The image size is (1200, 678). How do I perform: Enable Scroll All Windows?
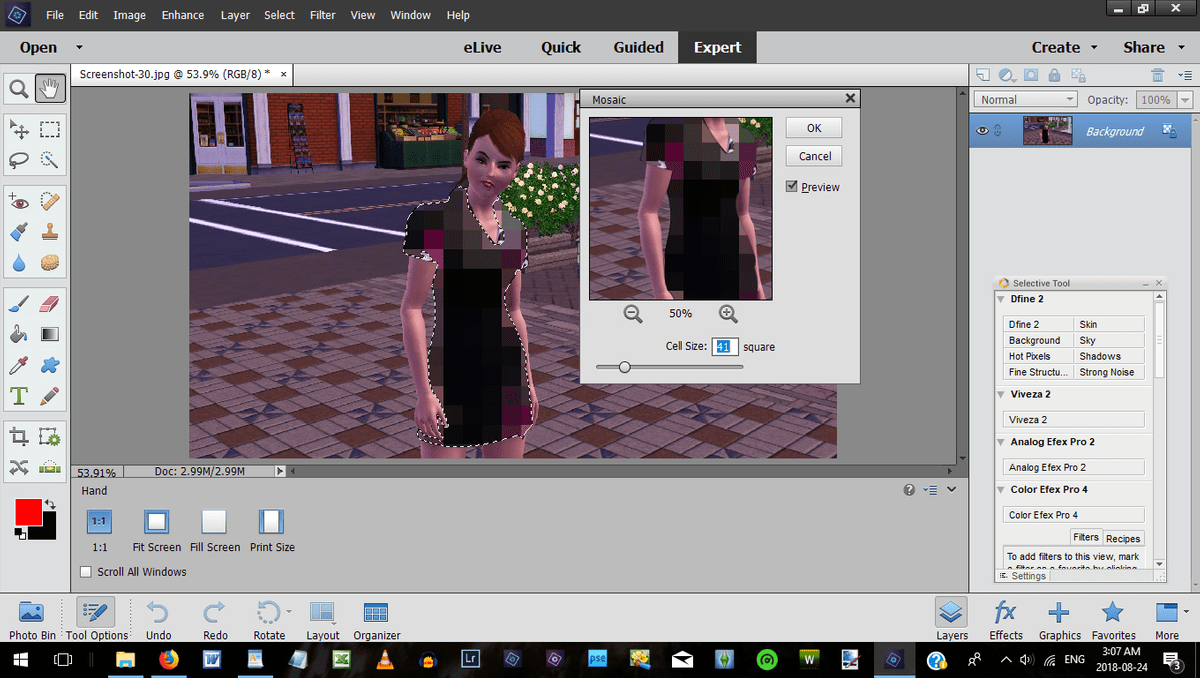86,571
